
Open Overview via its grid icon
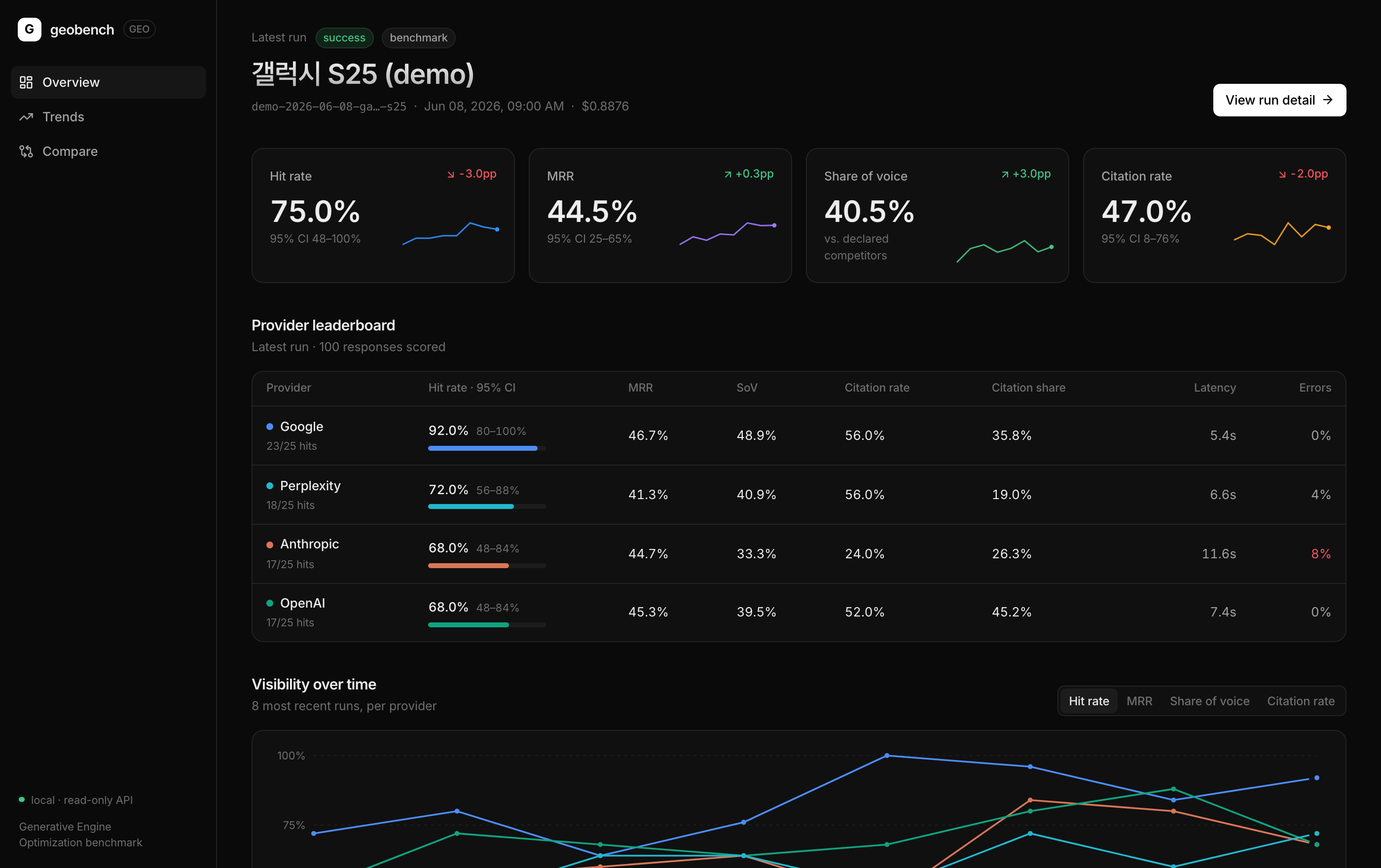(x=26, y=82)
